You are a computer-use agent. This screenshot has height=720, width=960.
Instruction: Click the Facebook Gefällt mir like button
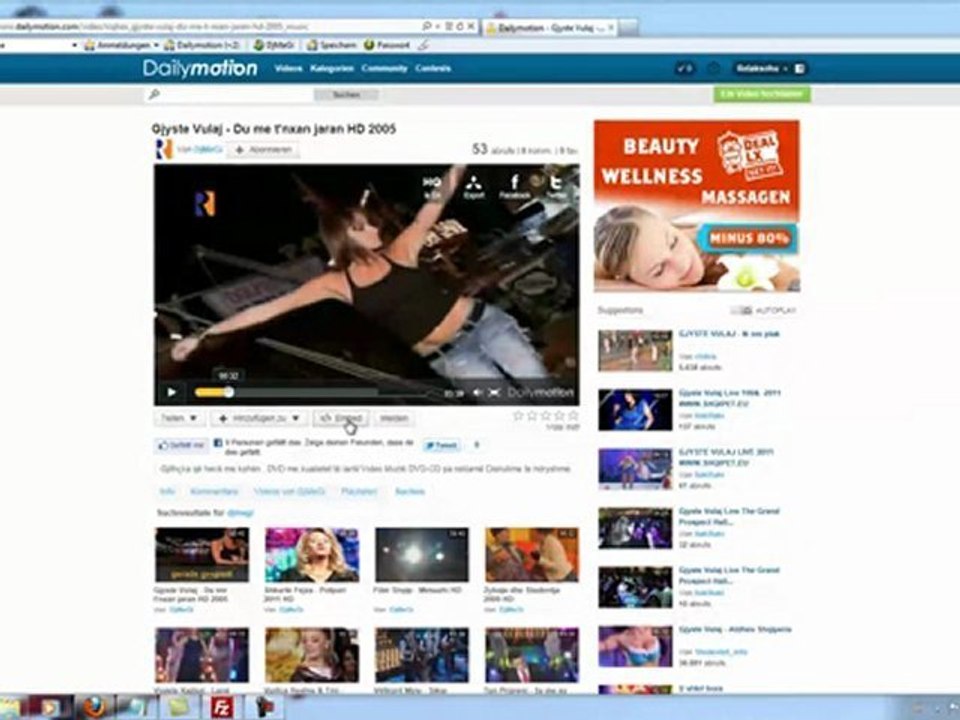pos(181,445)
